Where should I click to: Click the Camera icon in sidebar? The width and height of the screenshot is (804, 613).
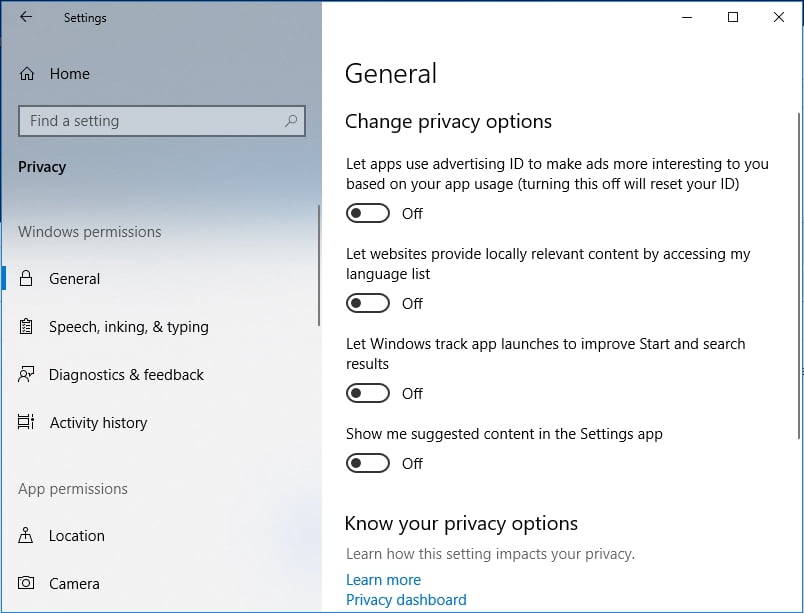click(x=26, y=583)
